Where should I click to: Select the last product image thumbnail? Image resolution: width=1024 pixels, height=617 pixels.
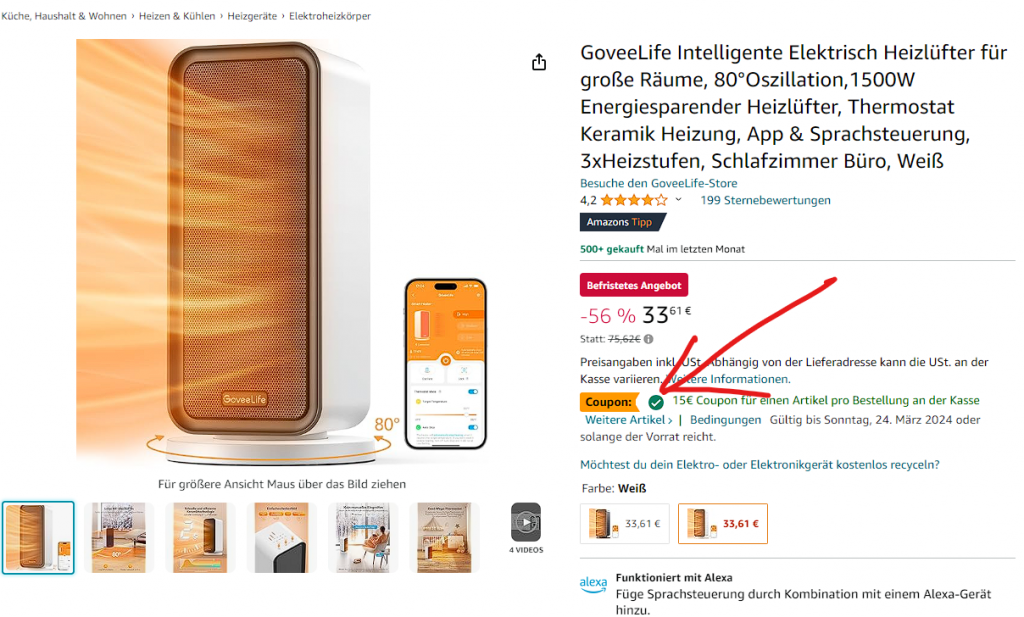(444, 537)
